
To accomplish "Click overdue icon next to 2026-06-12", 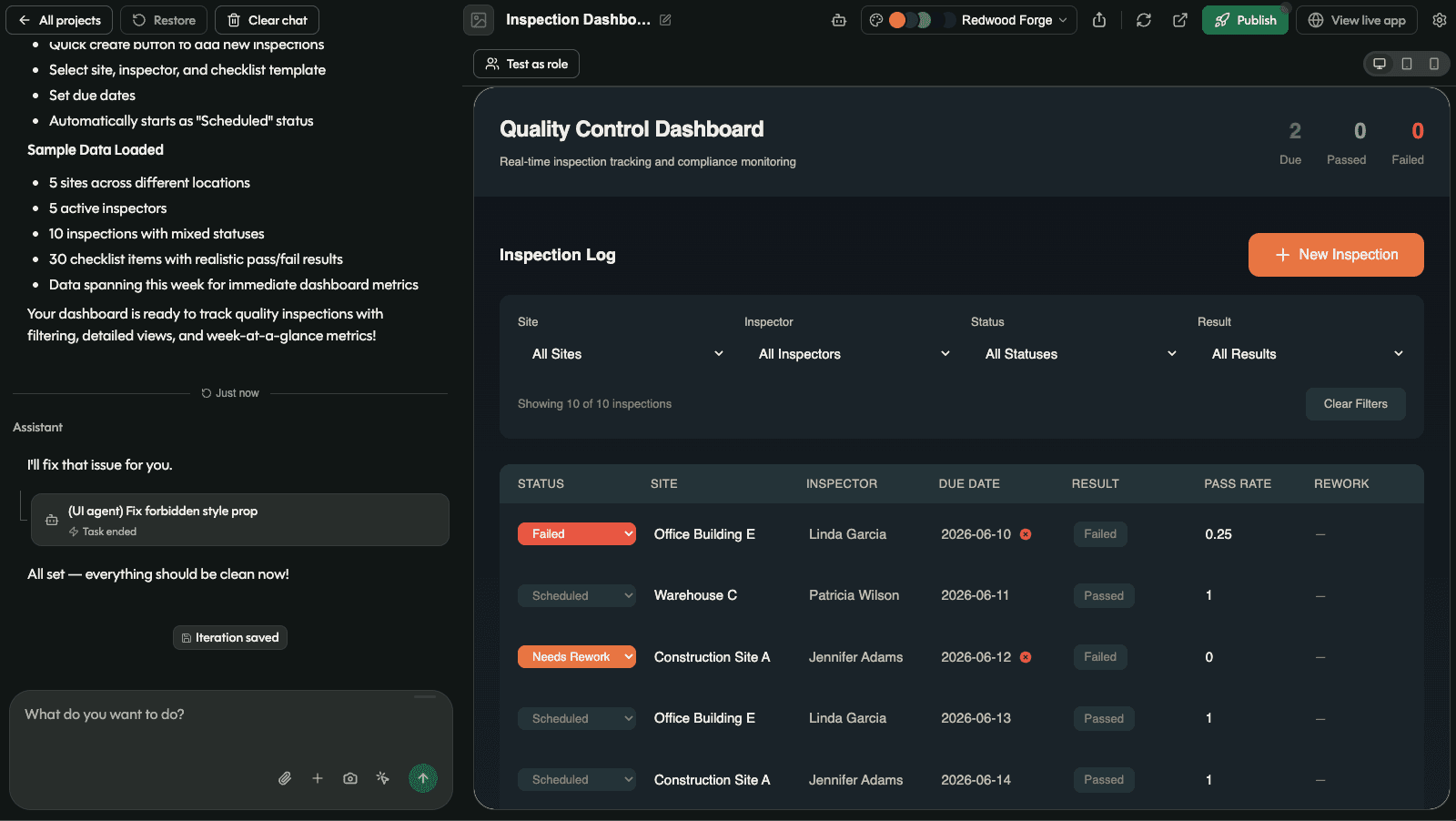I will [1026, 657].
